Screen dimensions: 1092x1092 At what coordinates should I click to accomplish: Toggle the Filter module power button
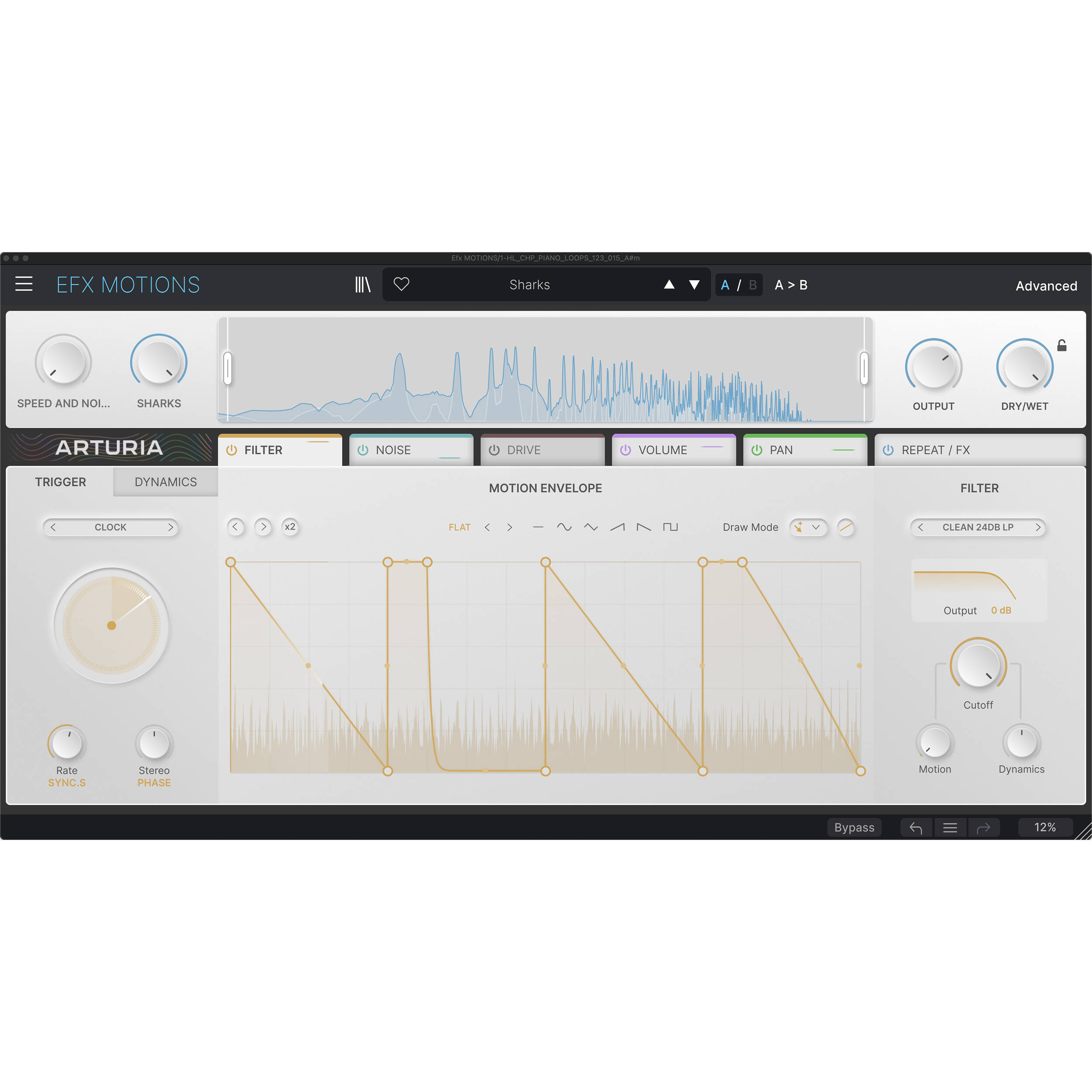click(x=232, y=450)
